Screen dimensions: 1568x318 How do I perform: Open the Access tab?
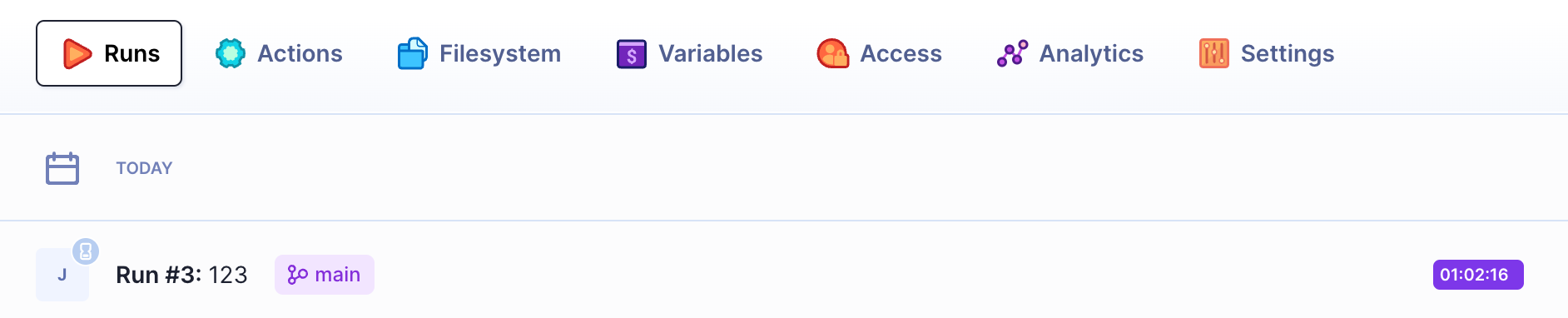pos(880,53)
